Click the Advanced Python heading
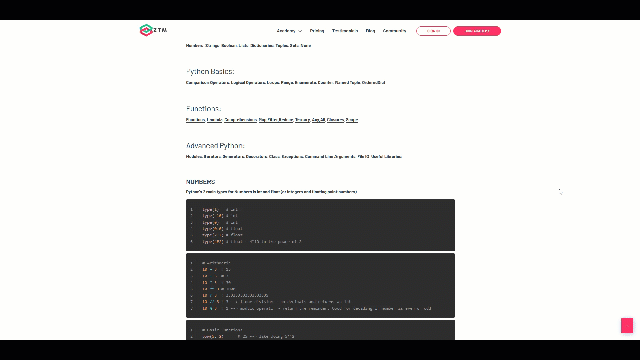Image resolution: width=640 pixels, height=360 pixels. 215,146
